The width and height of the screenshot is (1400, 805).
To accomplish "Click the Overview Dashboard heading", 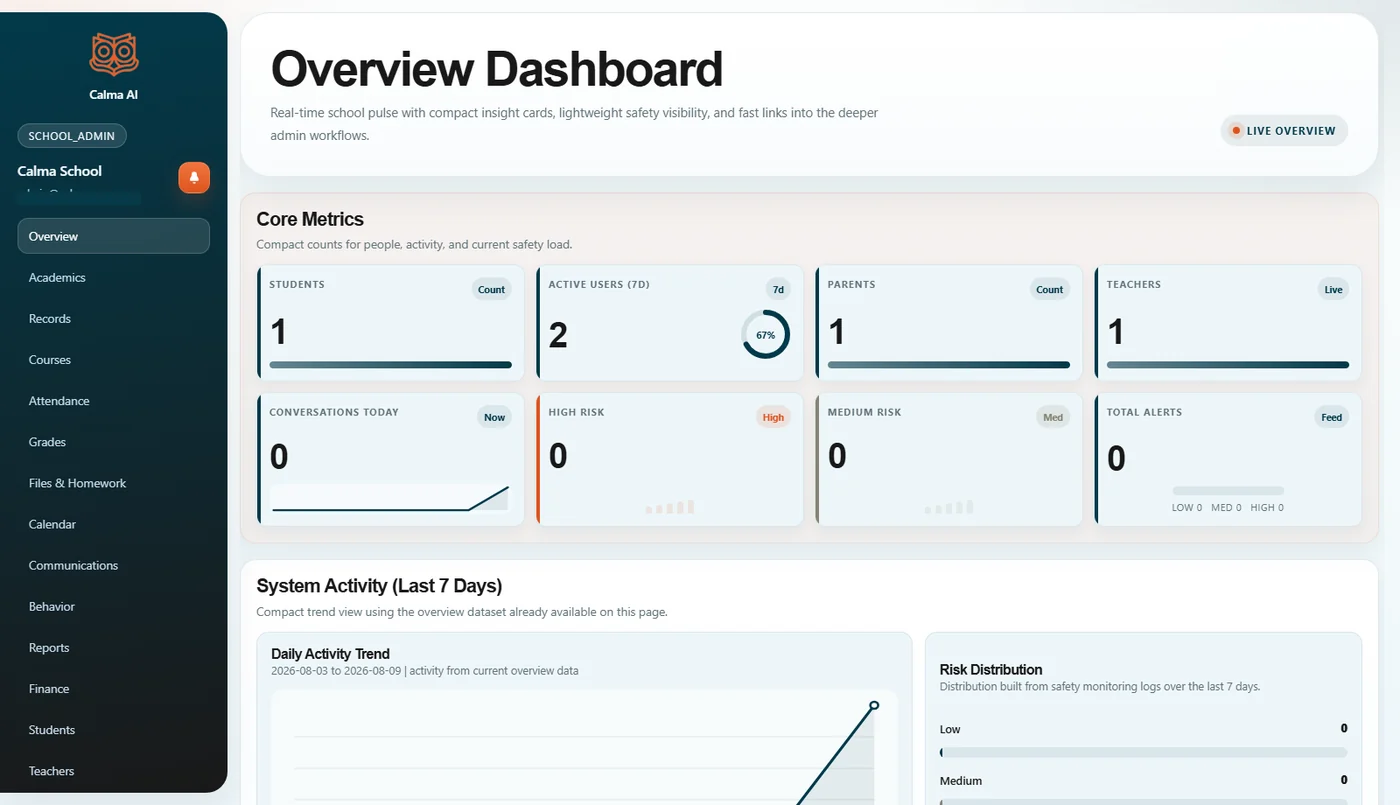I will coord(497,69).
